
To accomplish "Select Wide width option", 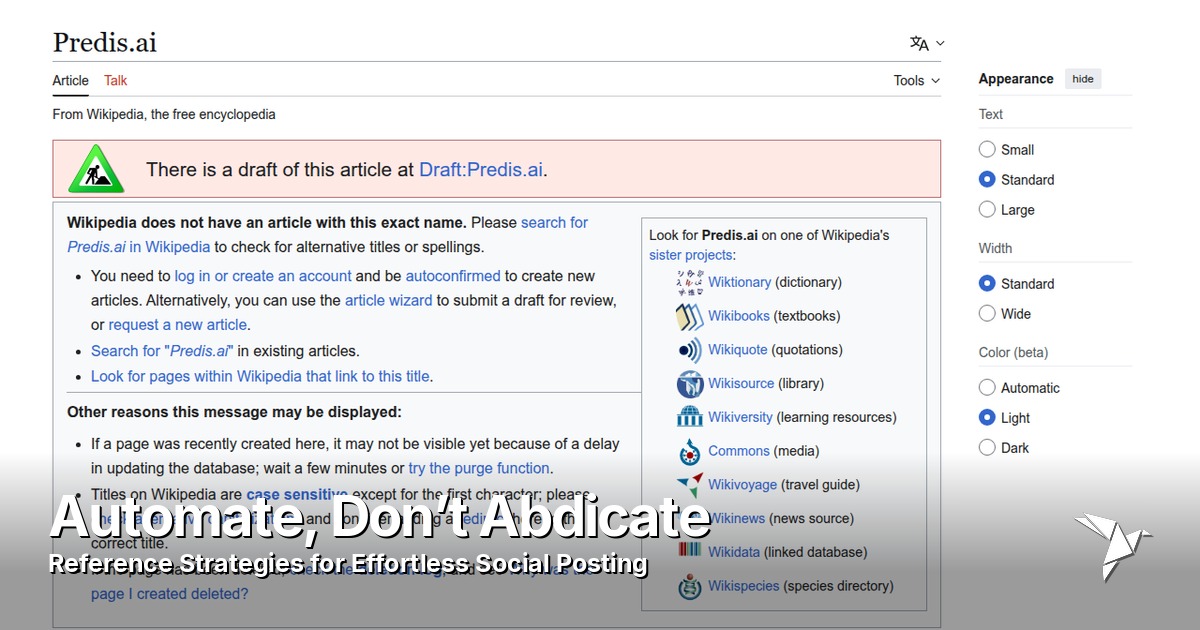I will (987, 314).
